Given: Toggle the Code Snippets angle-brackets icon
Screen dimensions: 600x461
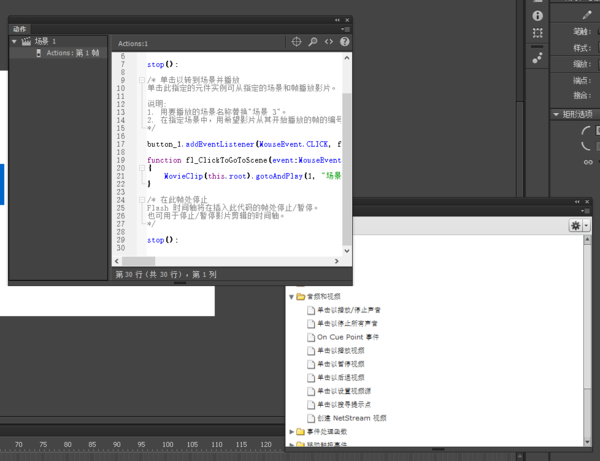Looking at the screenshot, I should click(329, 42).
